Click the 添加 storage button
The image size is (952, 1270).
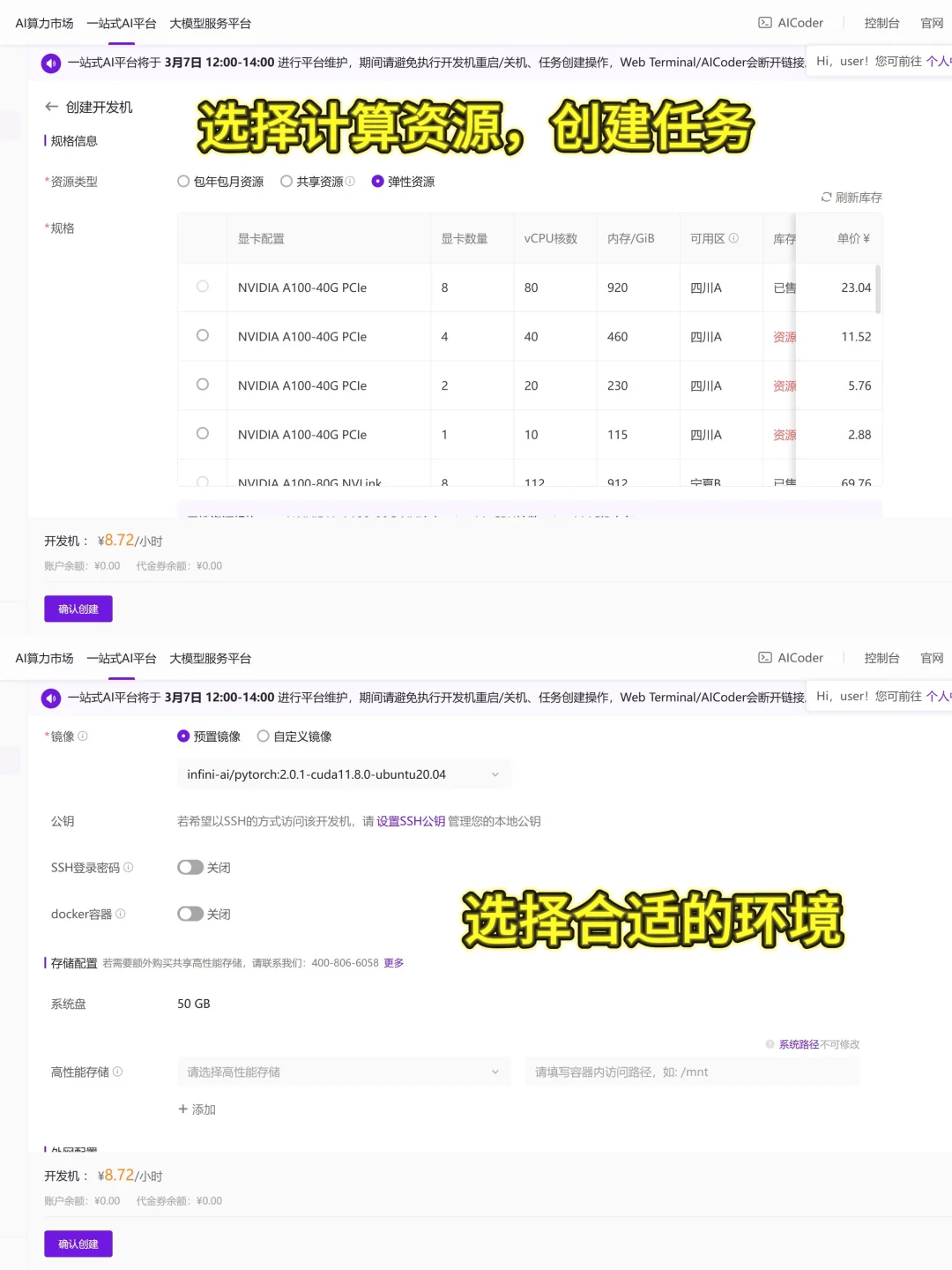pyautogui.click(x=197, y=1109)
